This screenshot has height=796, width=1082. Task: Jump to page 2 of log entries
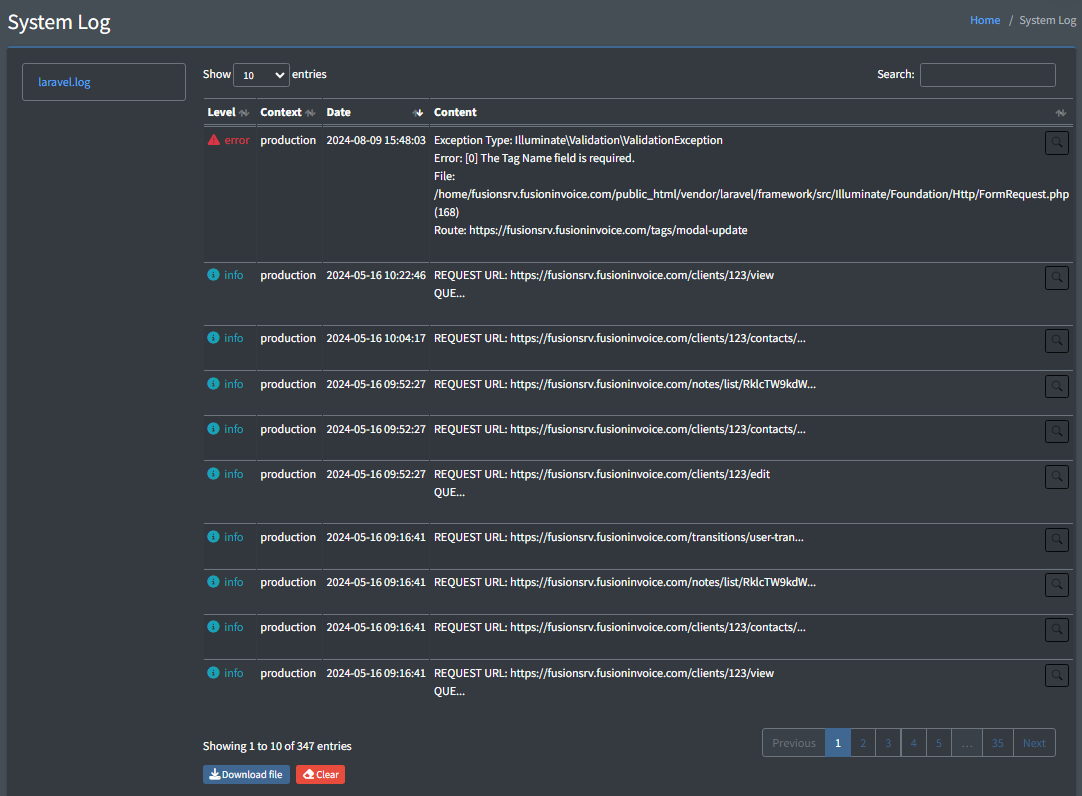(x=862, y=742)
